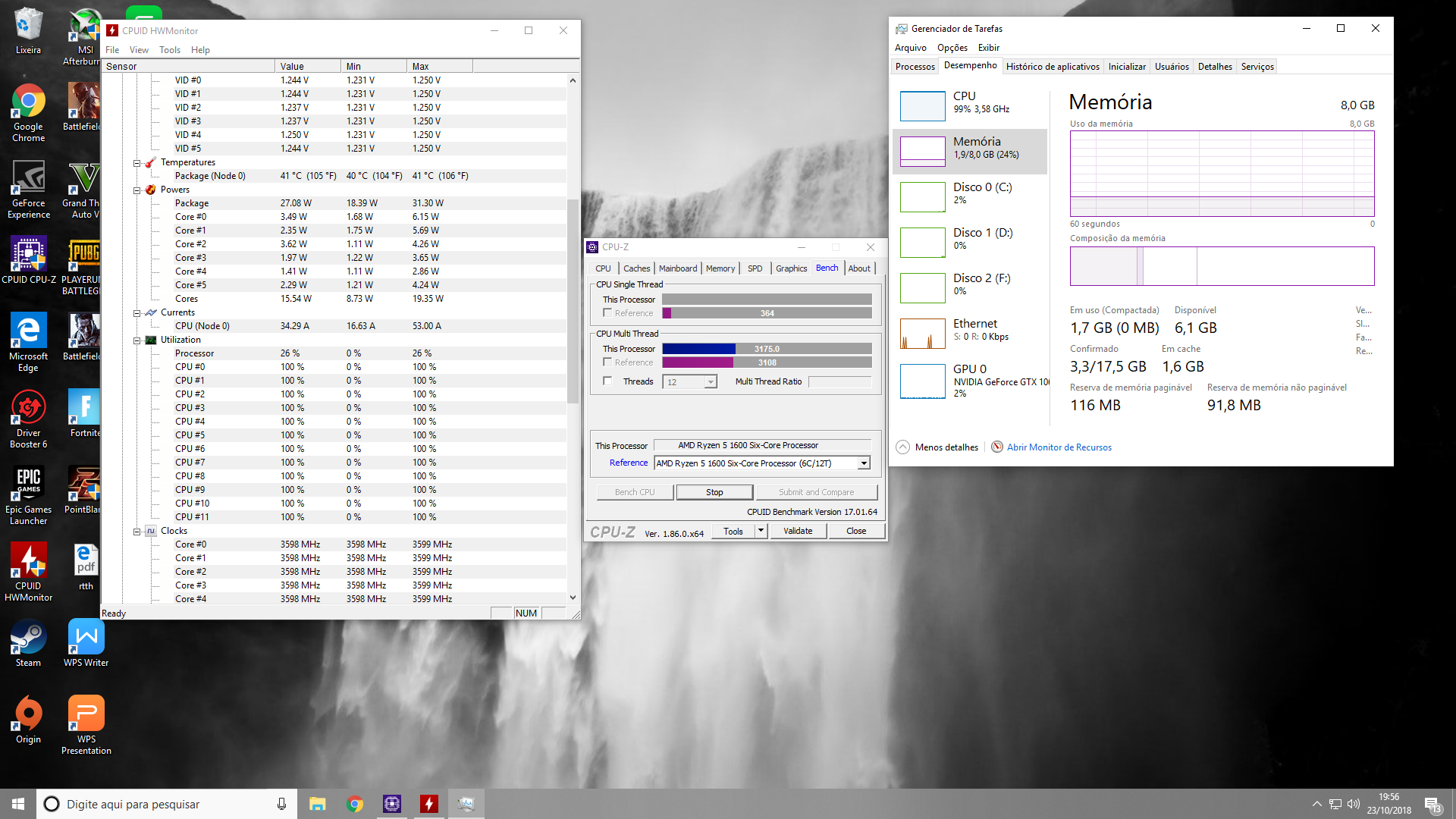
Task: Click the HWMonitor vertical scrollbar thumb
Action: tap(573, 302)
